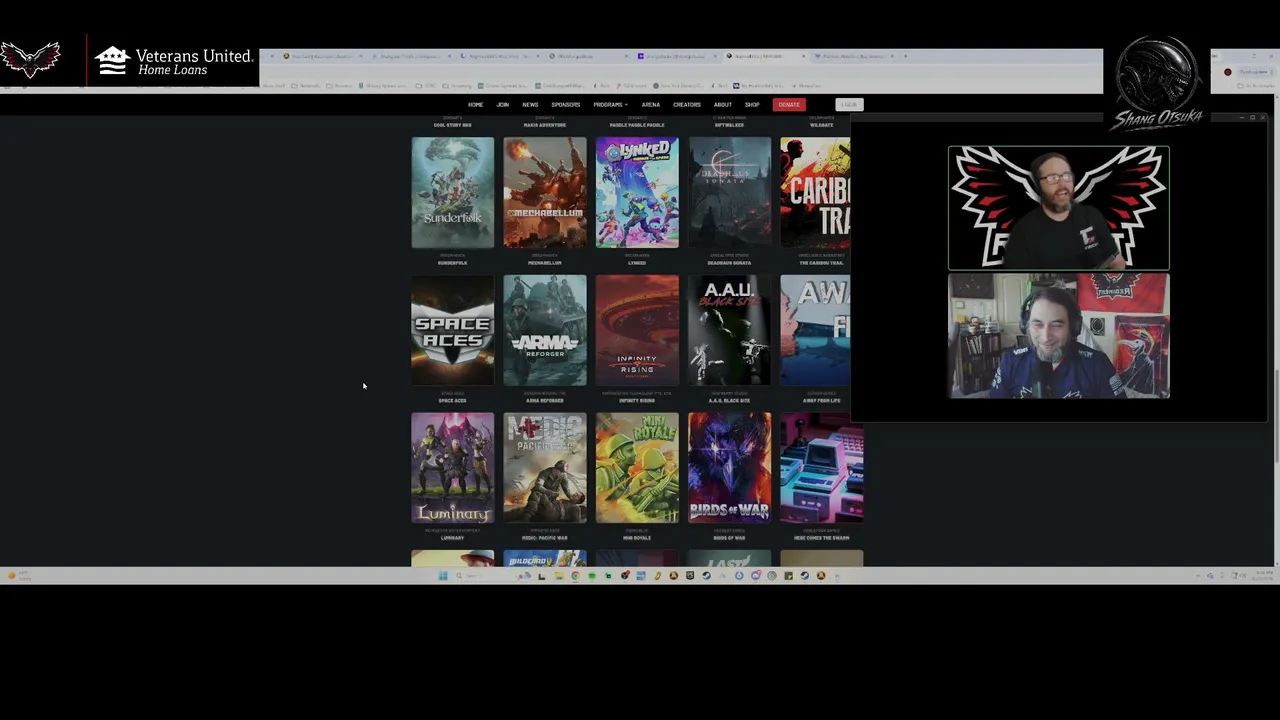
Task: Open the Birds of War cover
Action: [729, 468]
